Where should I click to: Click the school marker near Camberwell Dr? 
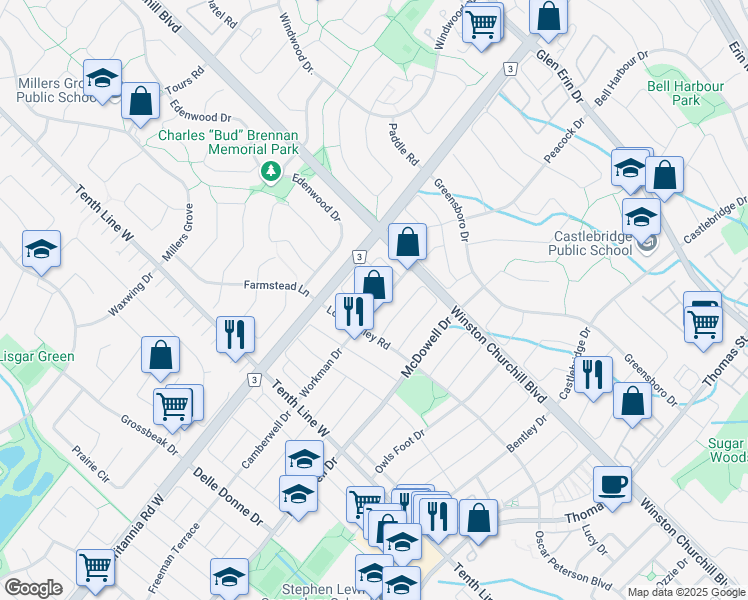pos(304,460)
